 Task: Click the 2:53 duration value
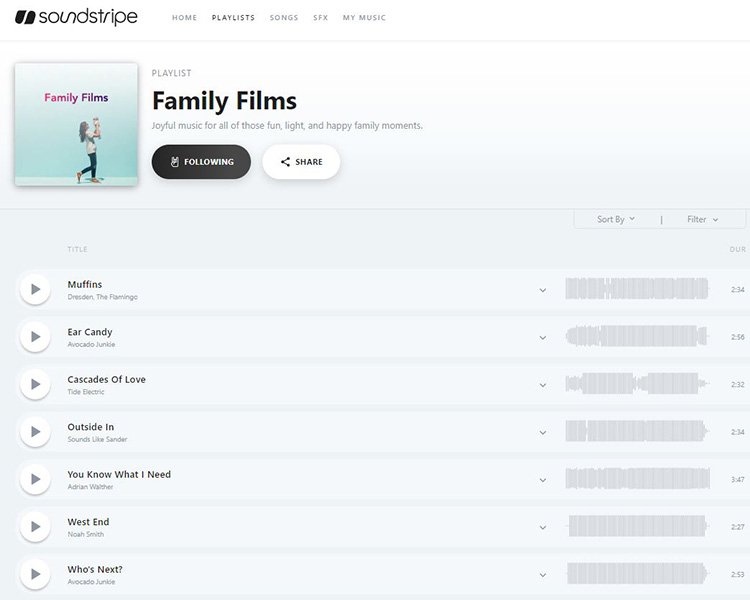738,574
